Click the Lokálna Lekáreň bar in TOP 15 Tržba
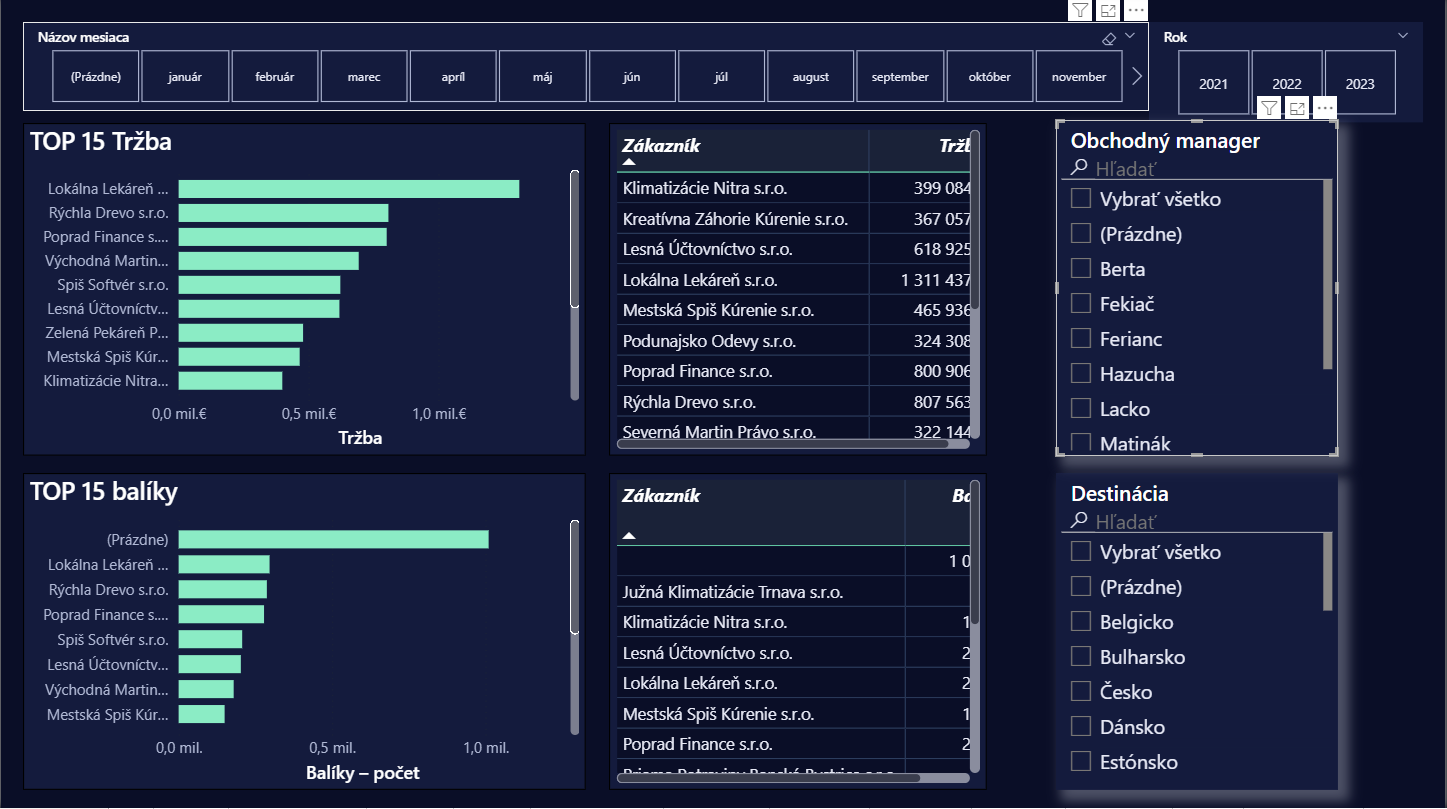Image resolution: width=1447 pixels, height=809 pixels. click(349, 189)
